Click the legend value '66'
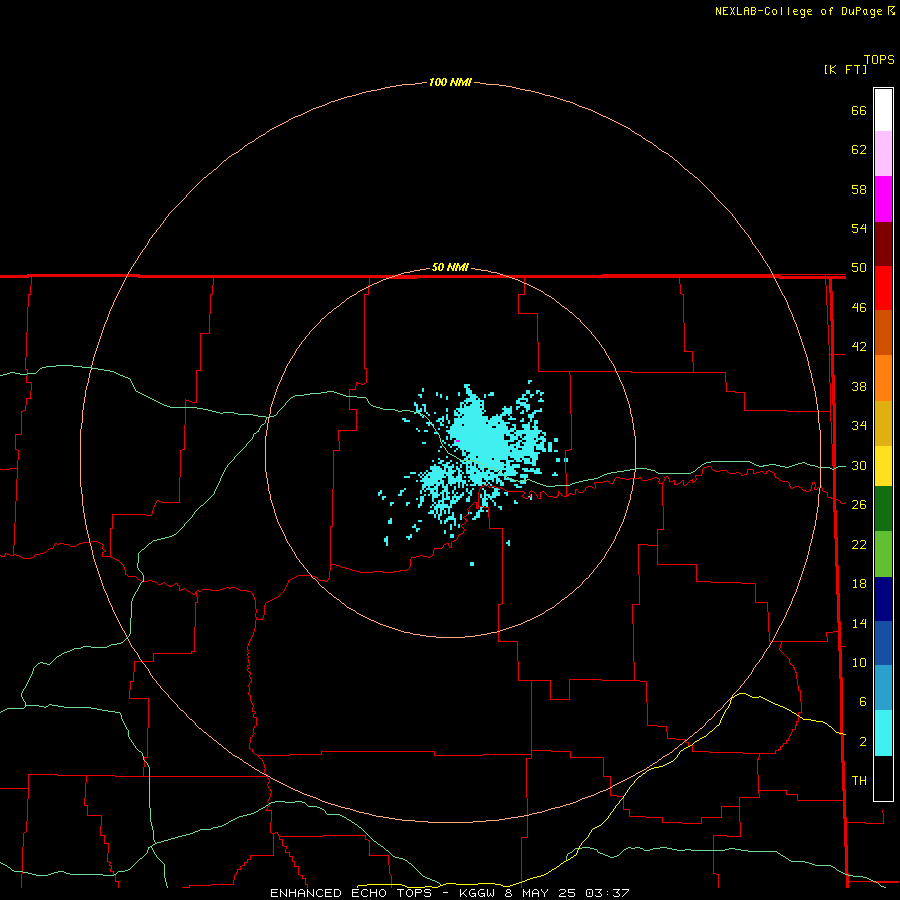 (859, 111)
